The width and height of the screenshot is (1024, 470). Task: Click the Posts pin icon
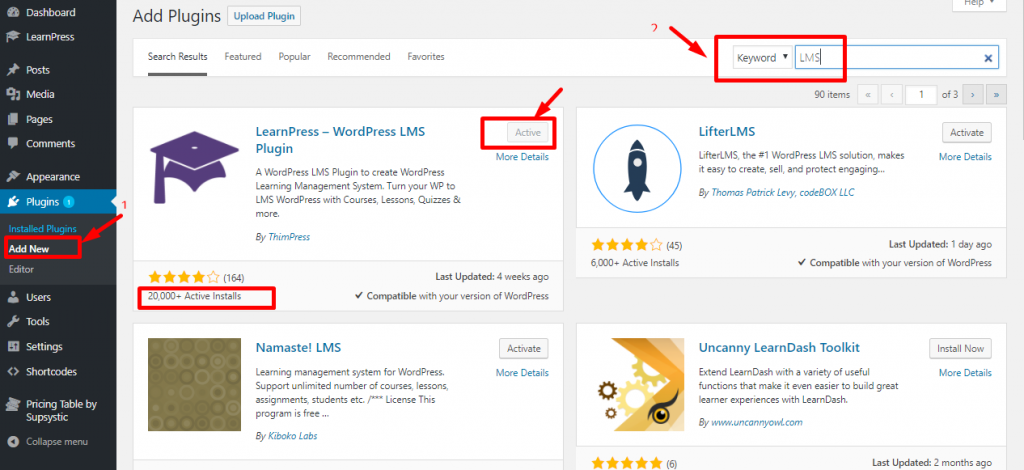(12, 70)
